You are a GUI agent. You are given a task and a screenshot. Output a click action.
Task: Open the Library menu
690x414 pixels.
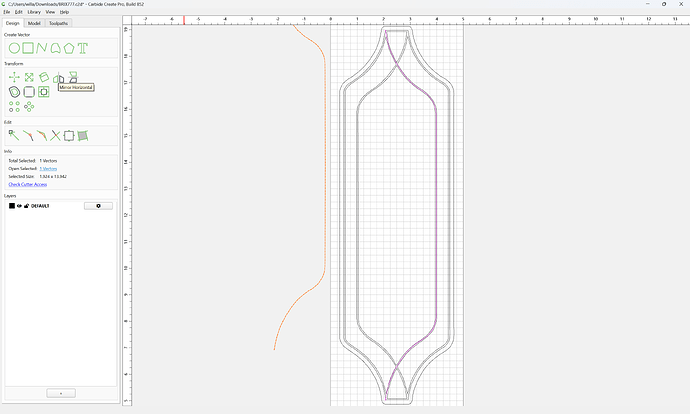coord(34,12)
